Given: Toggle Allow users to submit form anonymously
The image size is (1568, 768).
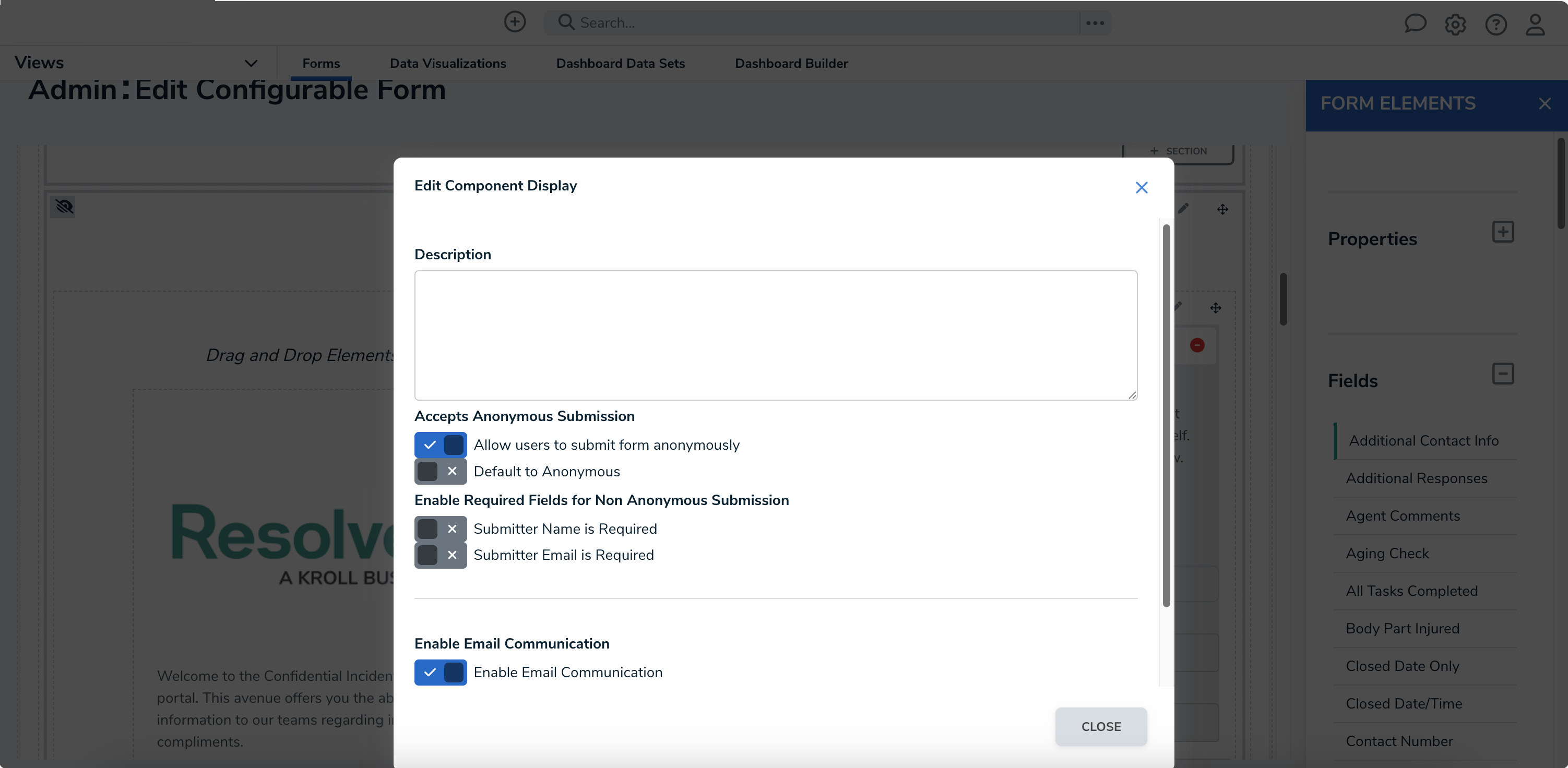Looking at the screenshot, I should [440, 445].
